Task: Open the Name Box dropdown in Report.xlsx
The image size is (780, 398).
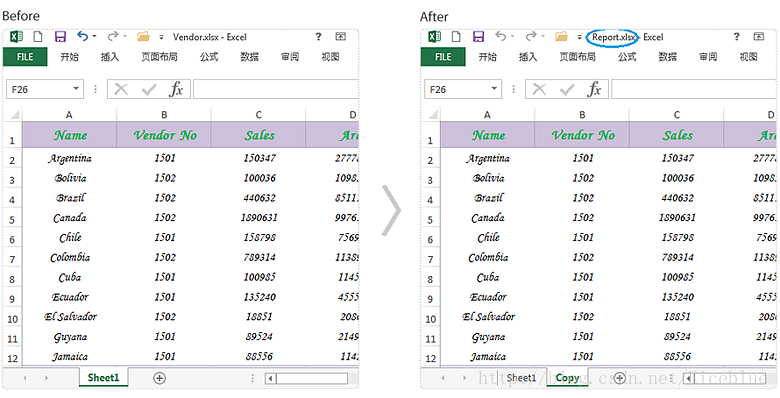Action: click(x=494, y=89)
